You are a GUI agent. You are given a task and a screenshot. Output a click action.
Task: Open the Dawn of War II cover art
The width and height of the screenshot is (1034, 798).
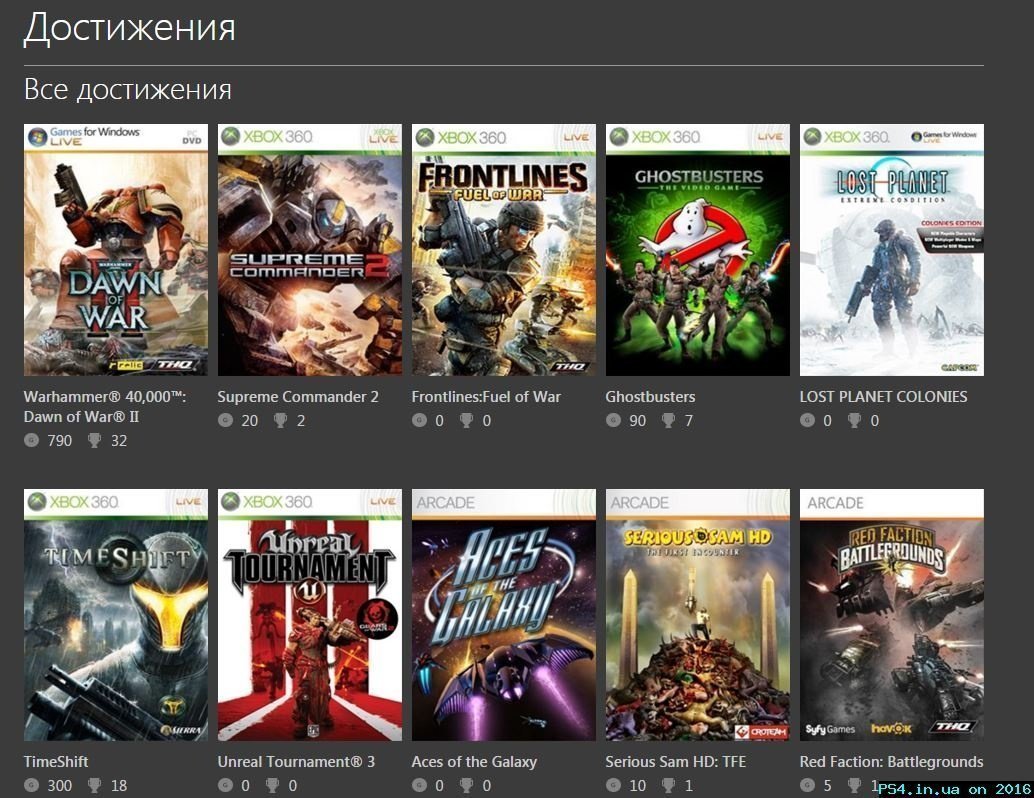click(115, 250)
